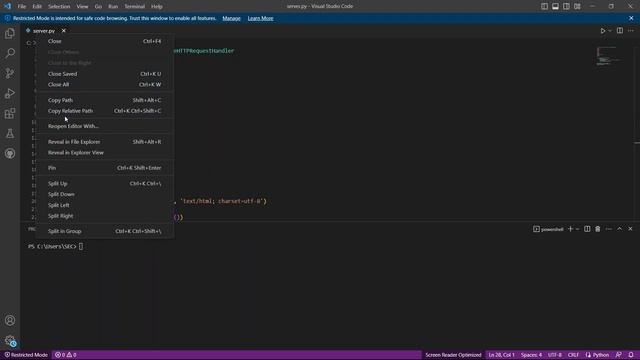Close the server.py tab

pyautogui.click(x=64, y=31)
